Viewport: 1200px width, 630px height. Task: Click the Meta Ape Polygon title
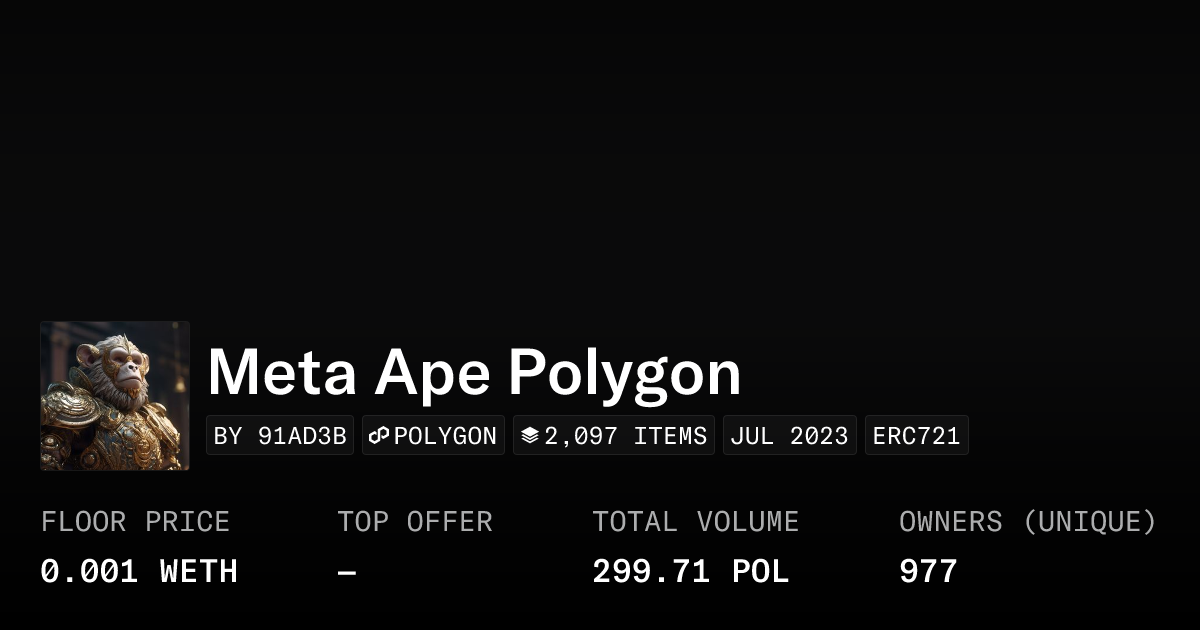[x=474, y=372]
